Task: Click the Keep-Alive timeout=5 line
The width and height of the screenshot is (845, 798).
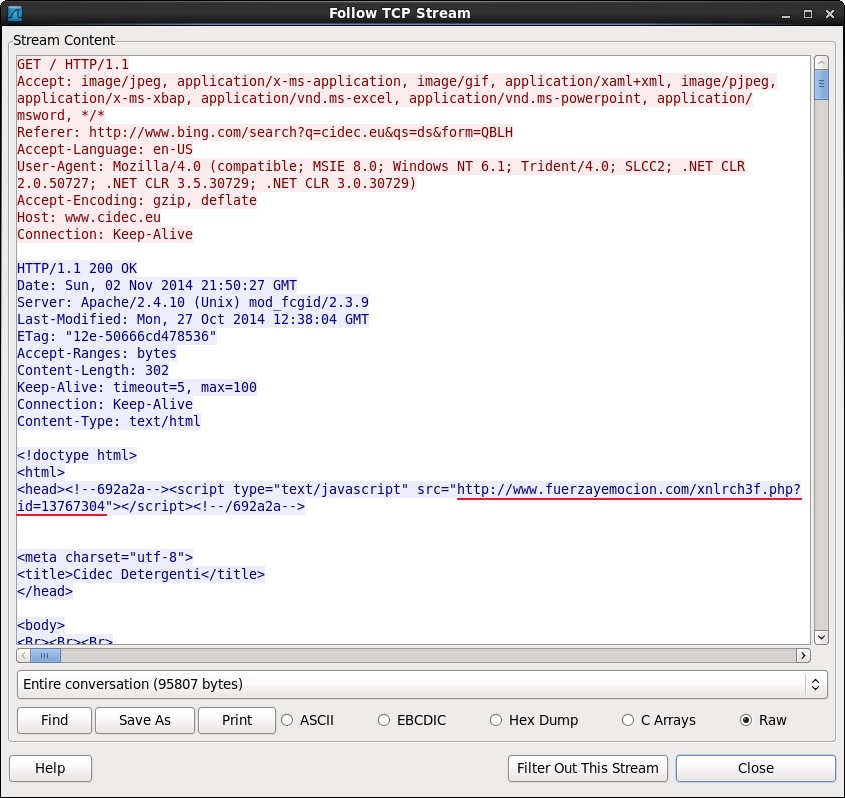Action: pyautogui.click(x=137, y=387)
